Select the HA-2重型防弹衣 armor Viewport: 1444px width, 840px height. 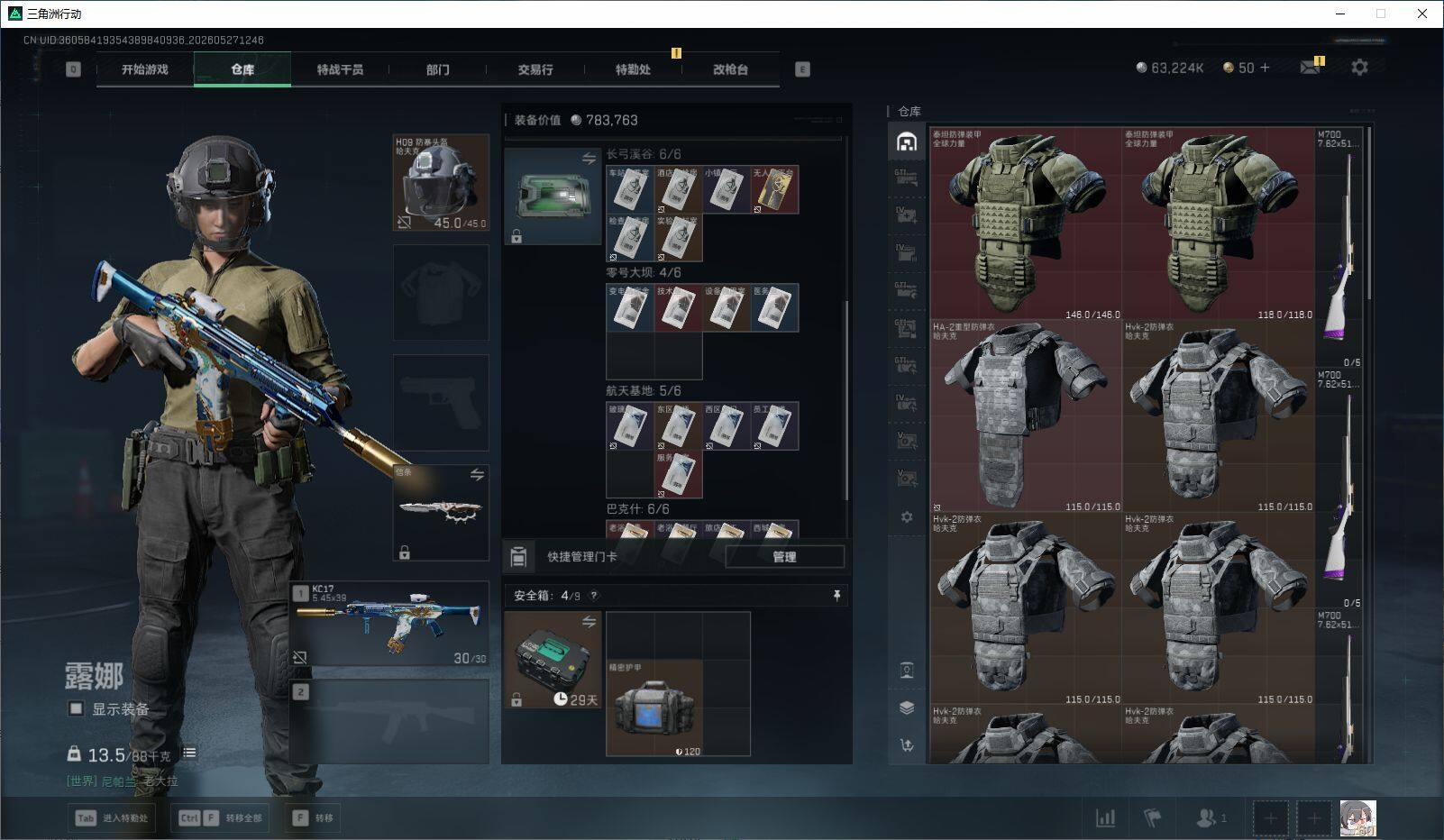(x=1027, y=417)
